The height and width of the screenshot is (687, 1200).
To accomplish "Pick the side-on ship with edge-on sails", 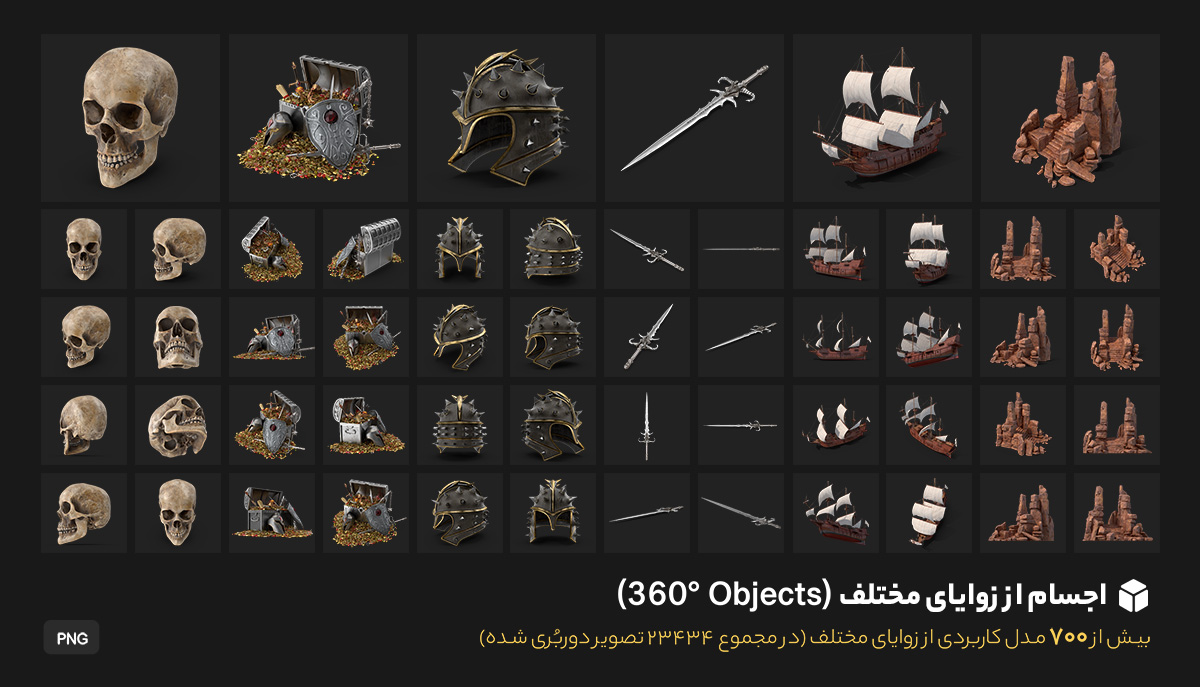I will (835, 337).
